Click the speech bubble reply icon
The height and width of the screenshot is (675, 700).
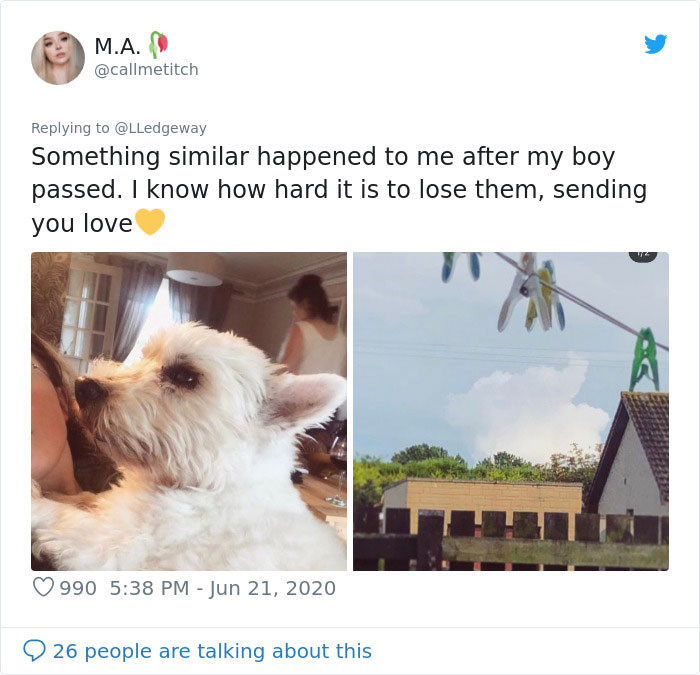34,651
